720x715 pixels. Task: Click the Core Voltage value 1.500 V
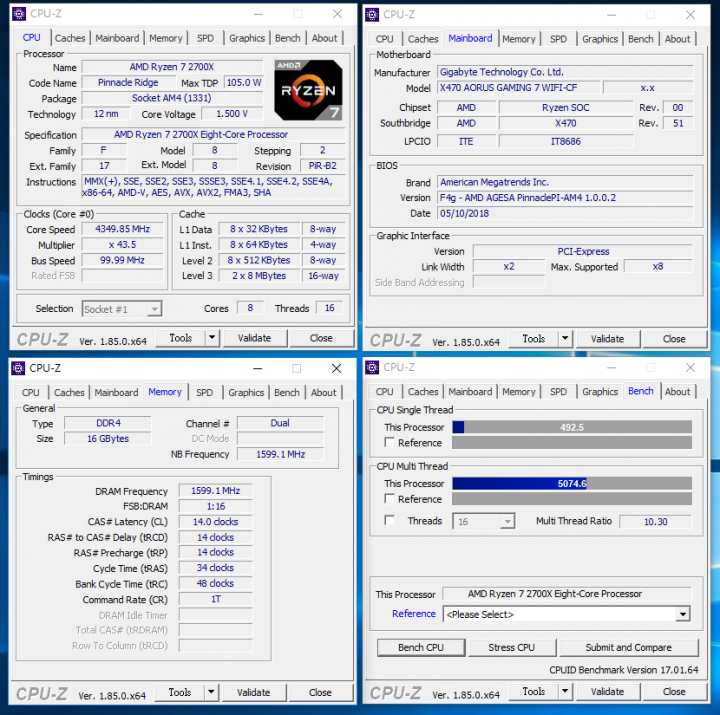tap(232, 114)
